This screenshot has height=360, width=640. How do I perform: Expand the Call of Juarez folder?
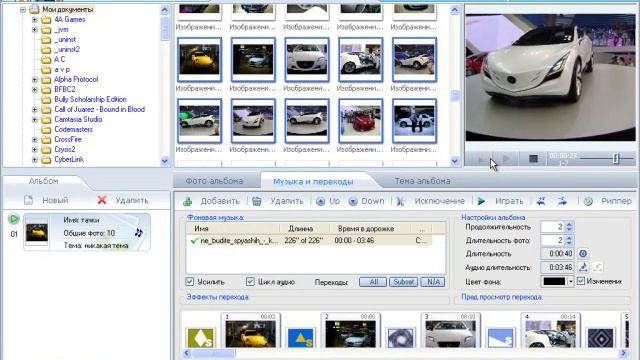35,109
